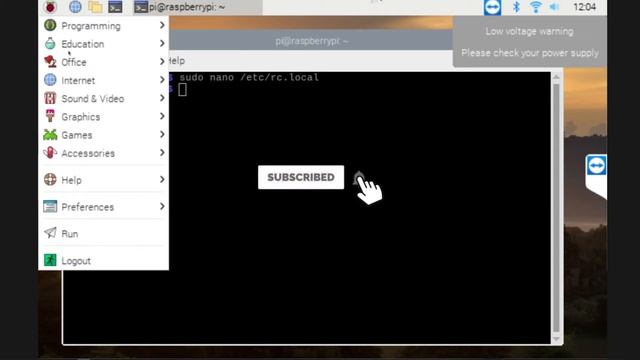
Task: Click the Games invader icon
Action: (x=50, y=134)
